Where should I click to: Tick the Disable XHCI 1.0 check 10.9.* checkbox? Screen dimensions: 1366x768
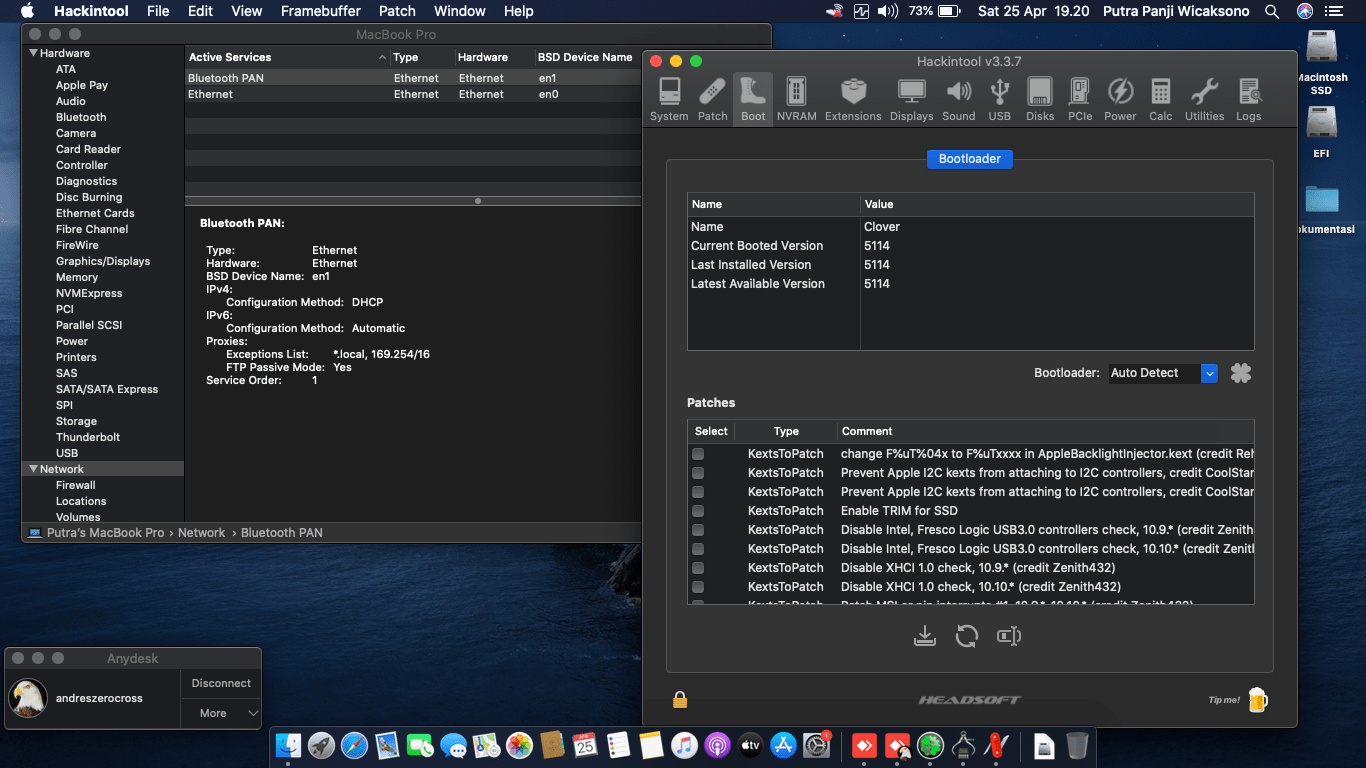pyautogui.click(x=698, y=568)
